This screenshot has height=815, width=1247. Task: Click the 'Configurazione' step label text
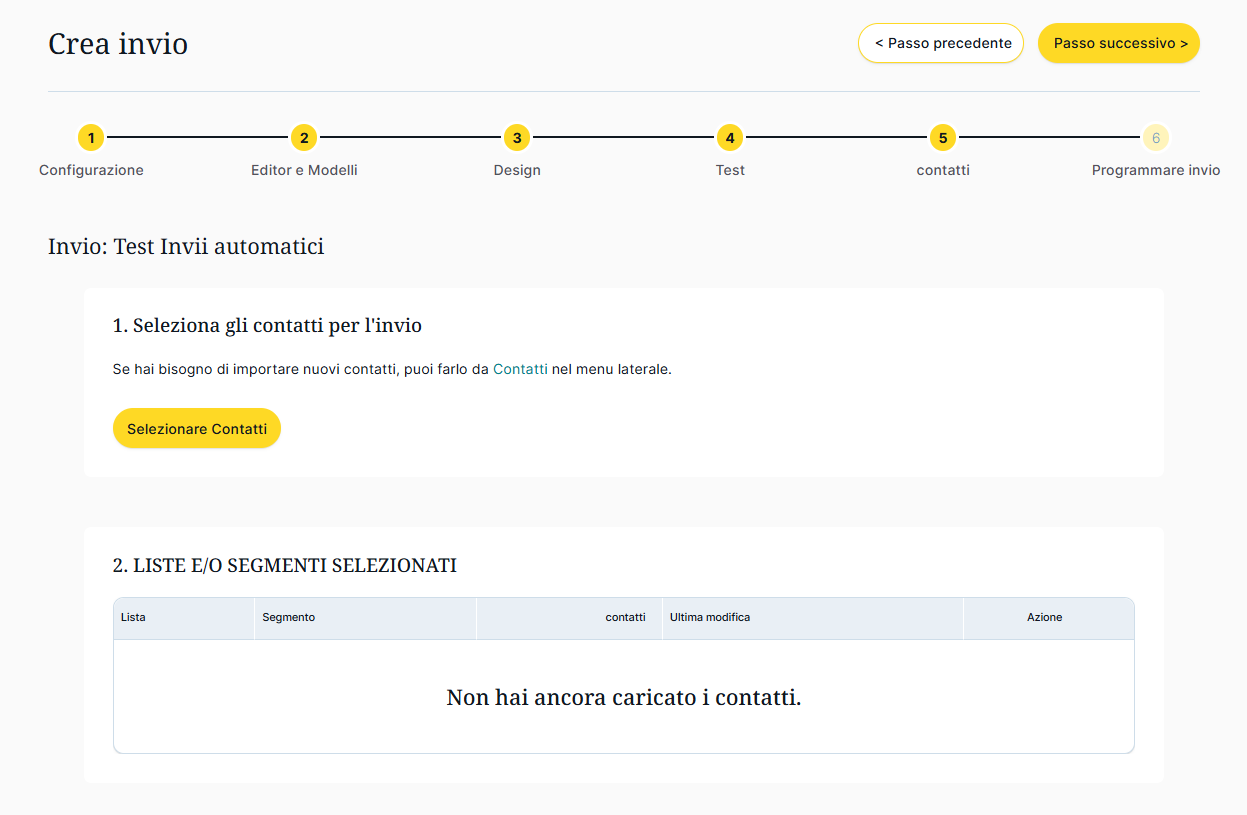click(91, 170)
